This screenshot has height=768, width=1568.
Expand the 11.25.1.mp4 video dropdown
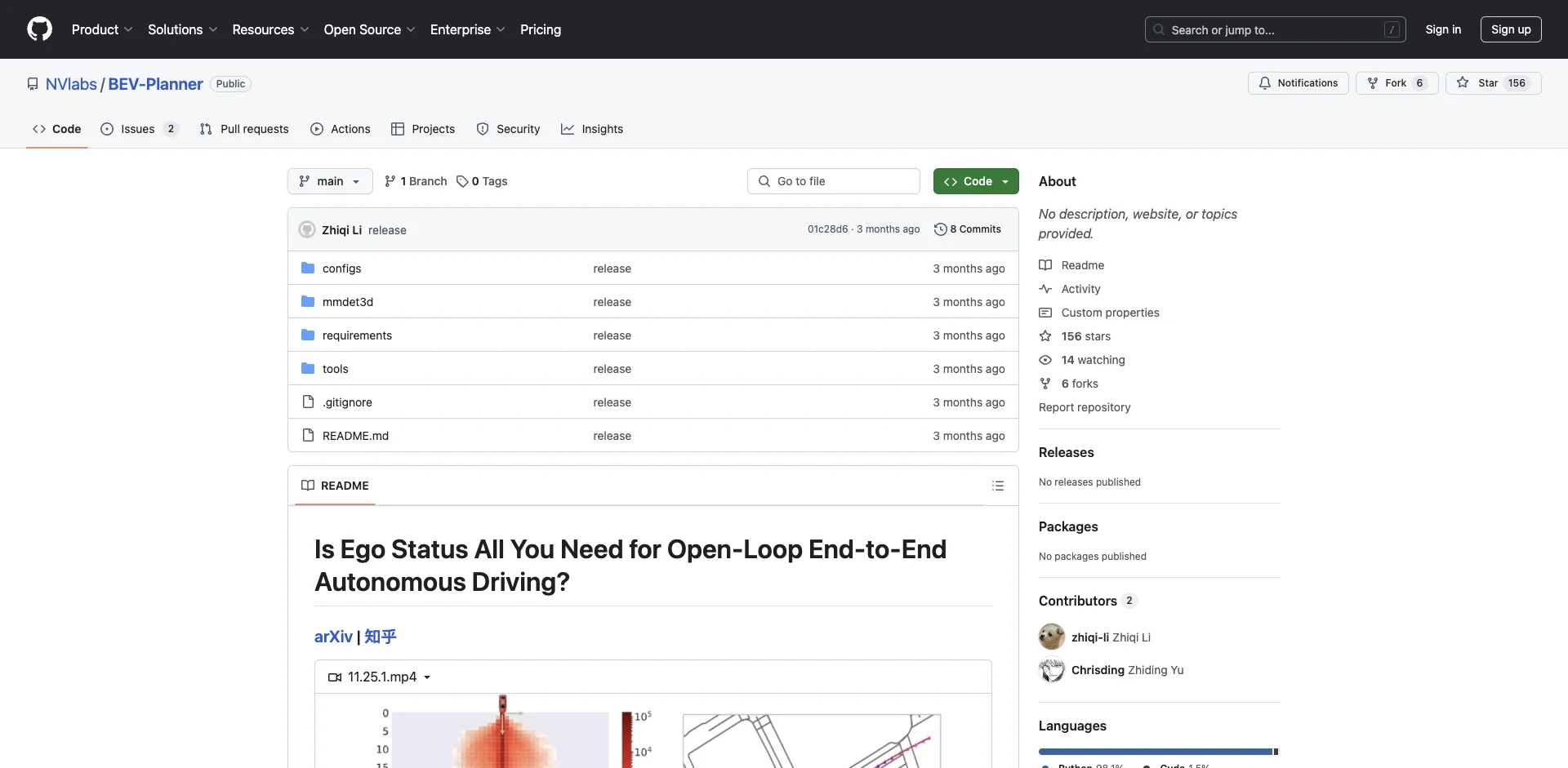[x=380, y=677]
